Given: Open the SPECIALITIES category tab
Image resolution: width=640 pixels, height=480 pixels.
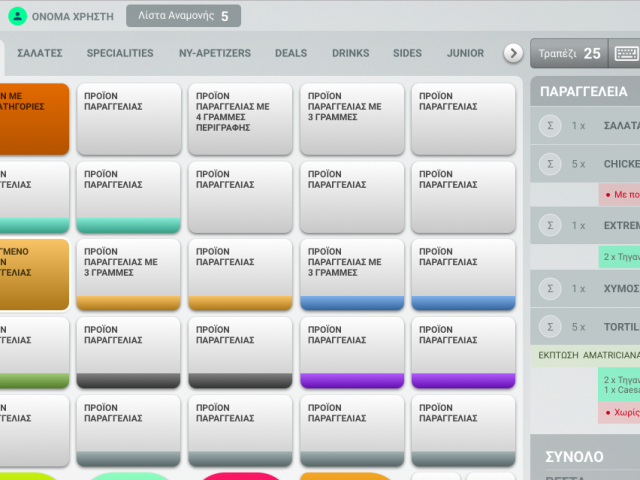Looking at the screenshot, I should coord(120,53).
